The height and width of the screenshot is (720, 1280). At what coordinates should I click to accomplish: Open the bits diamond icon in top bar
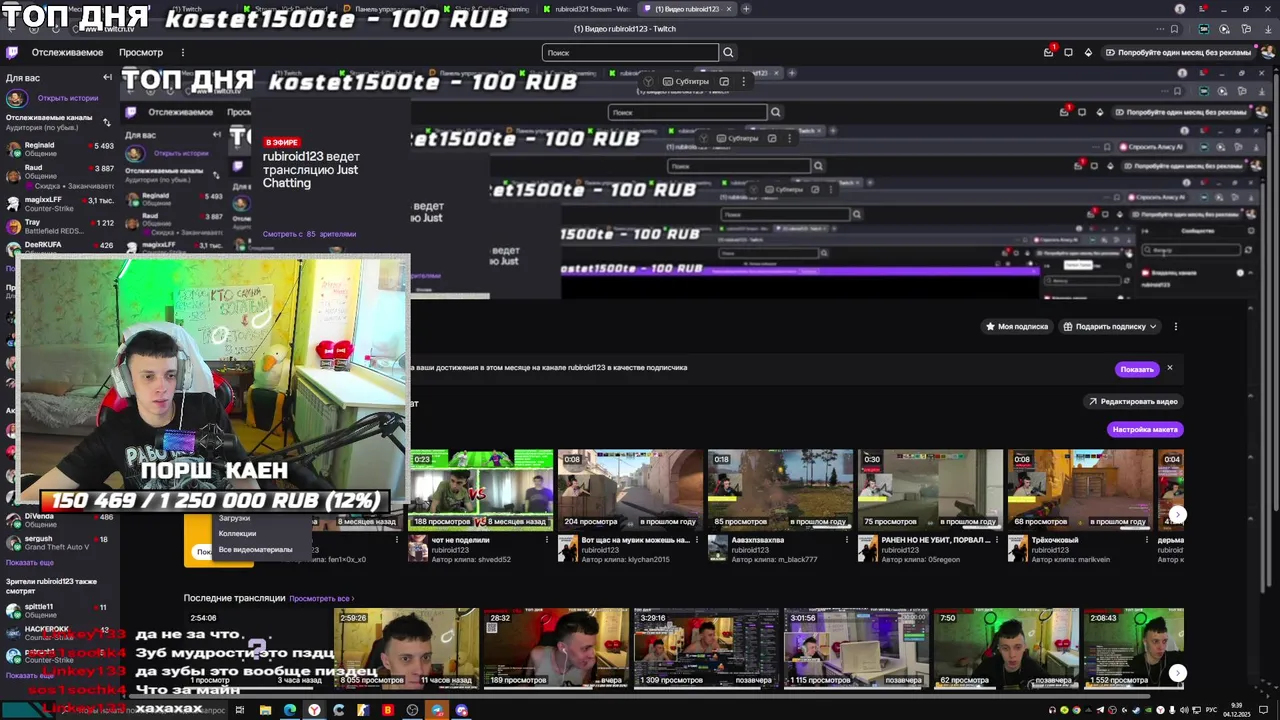point(1088,52)
